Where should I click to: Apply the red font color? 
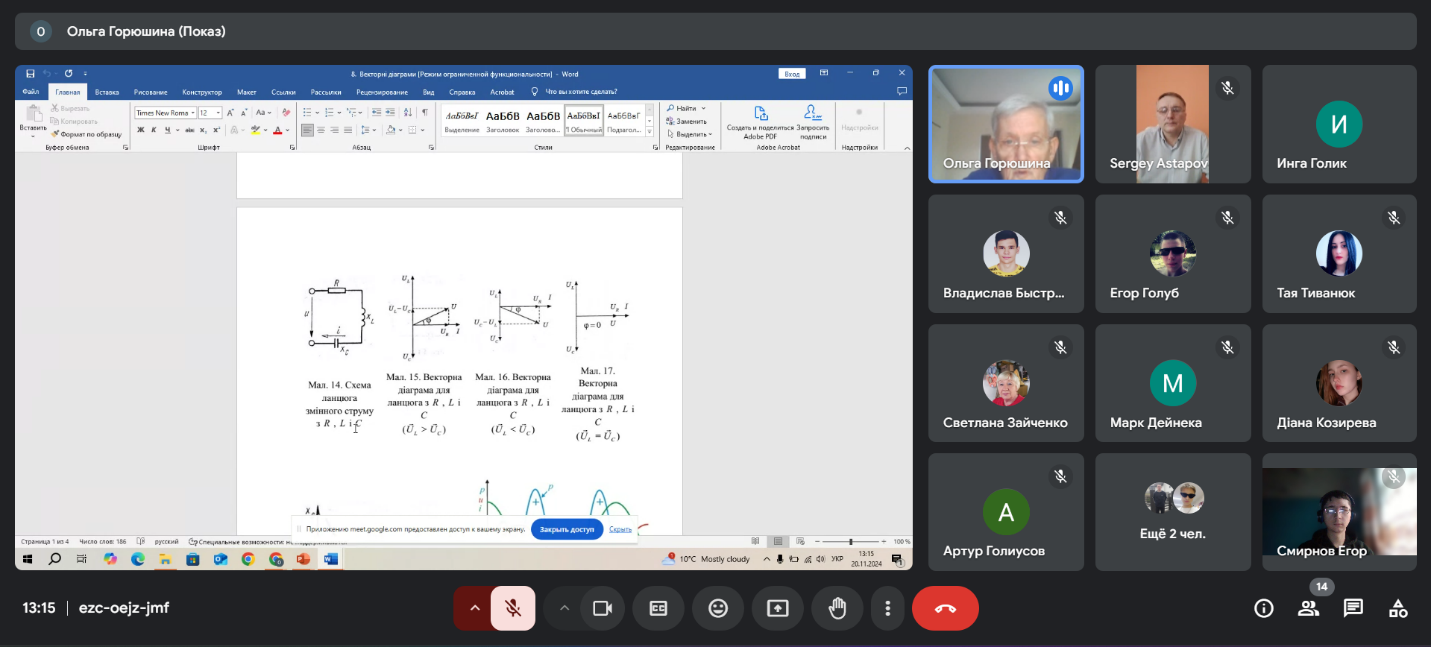278,130
